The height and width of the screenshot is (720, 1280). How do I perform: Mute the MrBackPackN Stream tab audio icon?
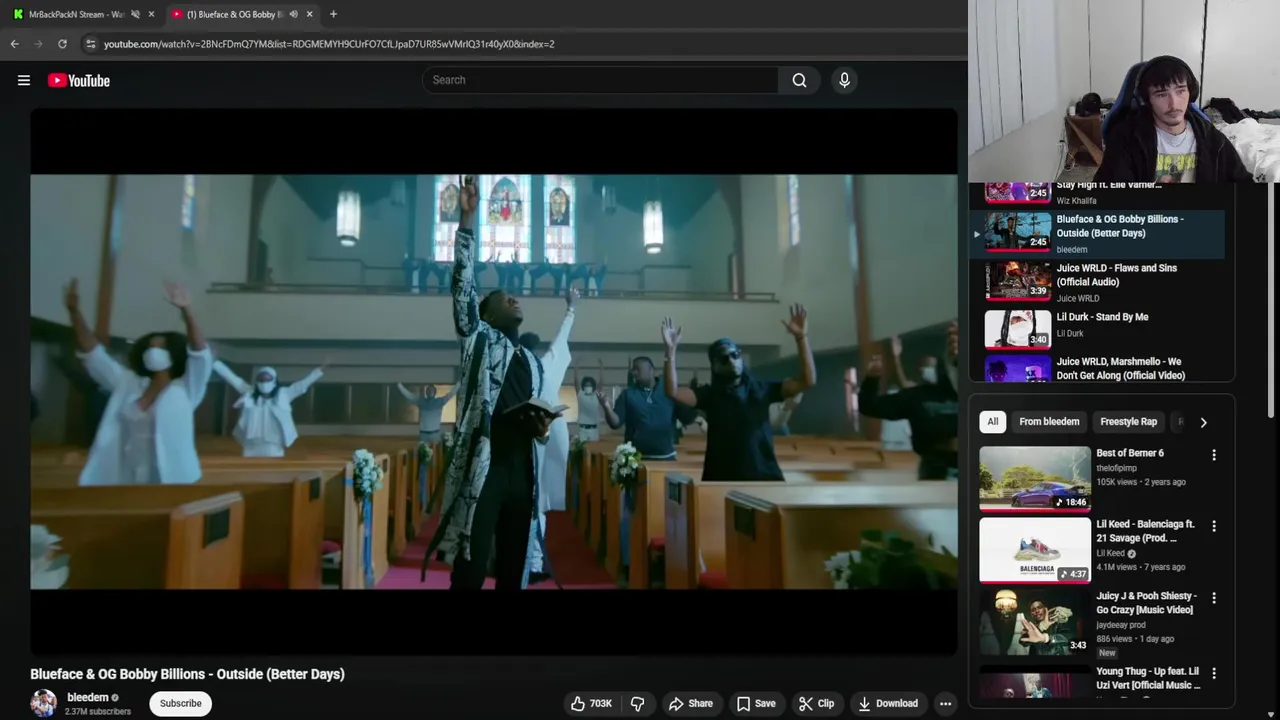tap(135, 14)
